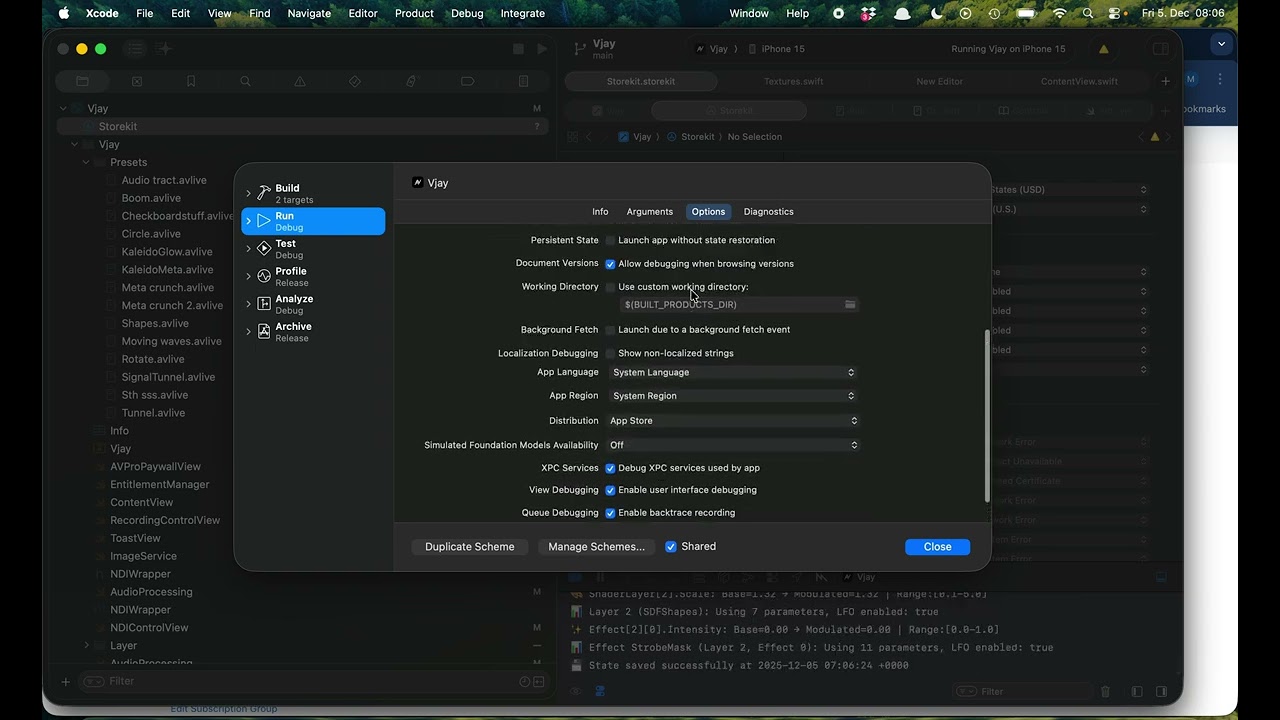Open the bookmarks navigator icon
This screenshot has height=720, width=1280.
click(191, 81)
